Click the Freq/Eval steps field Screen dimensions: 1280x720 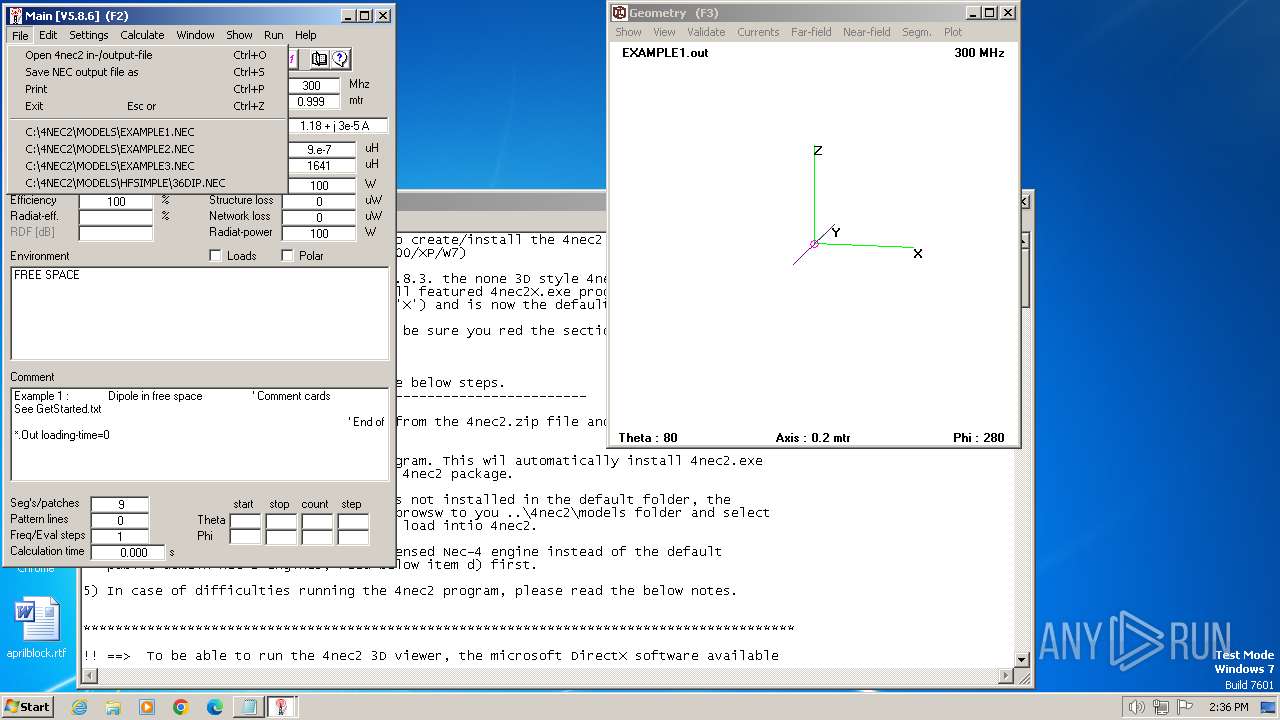point(120,536)
